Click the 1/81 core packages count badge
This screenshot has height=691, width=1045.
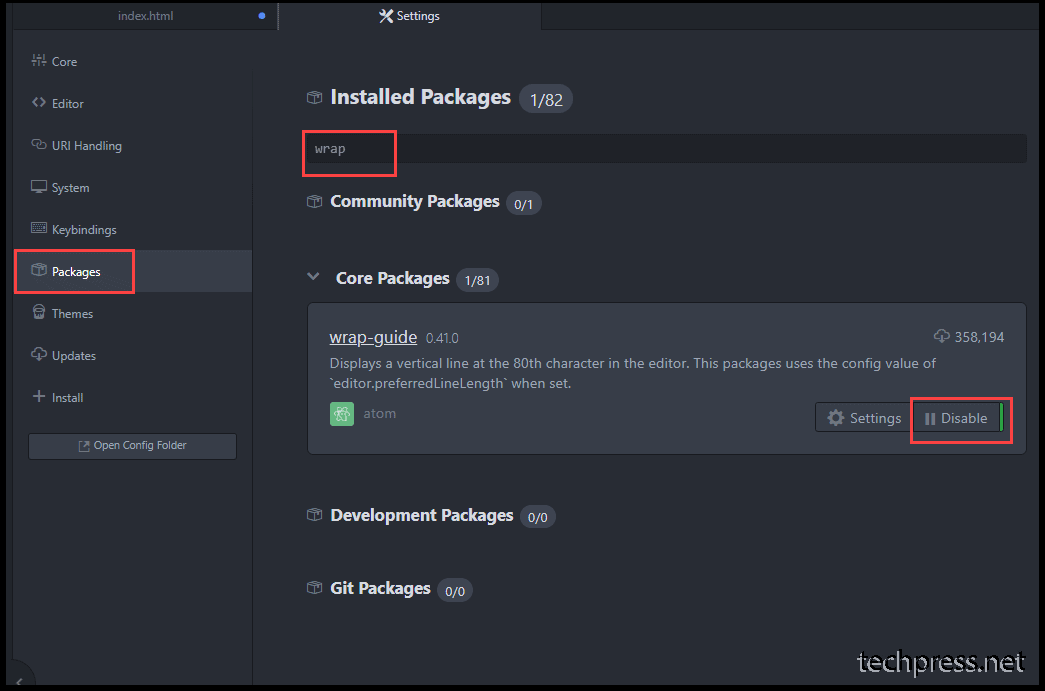pyautogui.click(x=477, y=281)
